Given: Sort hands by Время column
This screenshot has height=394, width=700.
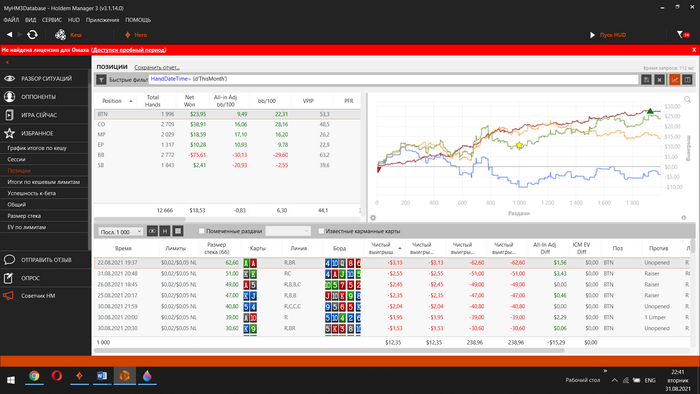Looking at the screenshot, I should pos(123,248).
